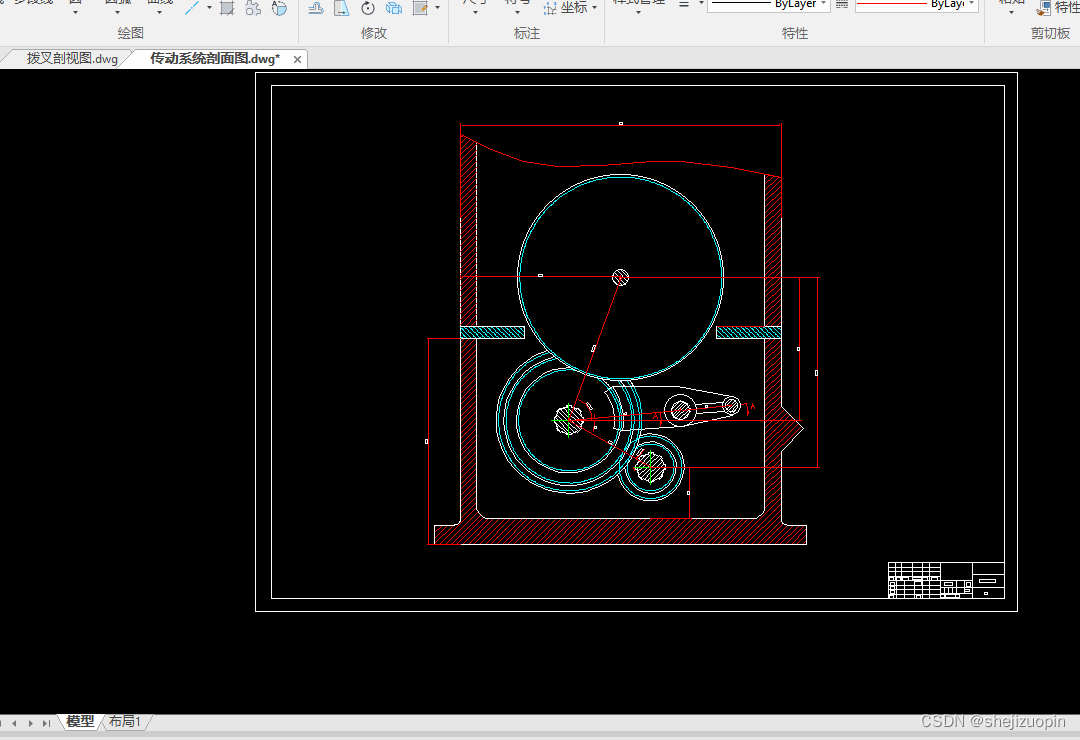This screenshot has height=740, width=1080.
Task: Switch to 拨叉剖视图.dwg document tab
Action: (x=72, y=59)
